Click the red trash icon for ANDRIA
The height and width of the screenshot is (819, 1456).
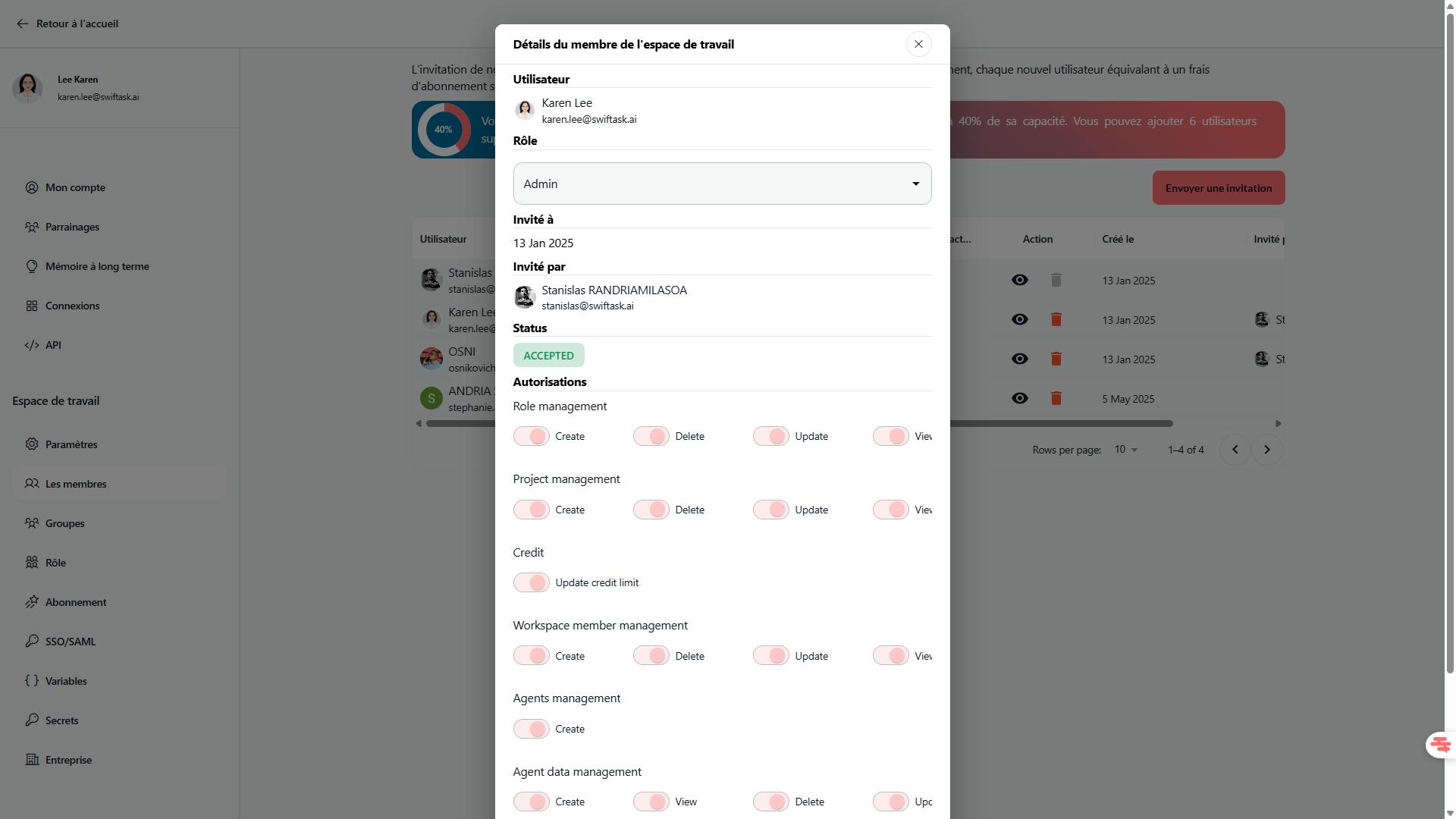1056,398
